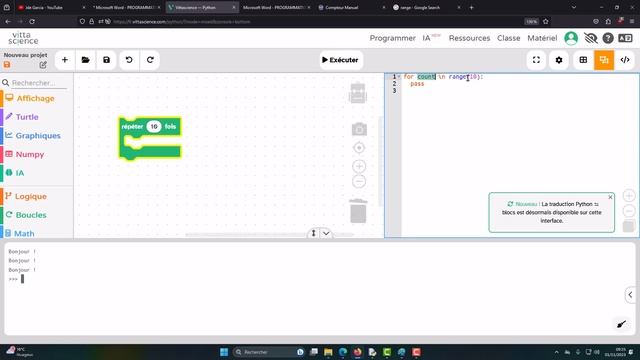The height and width of the screenshot is (360, 640).
Task: Open Matériel menu
Action: click(542, 38)
